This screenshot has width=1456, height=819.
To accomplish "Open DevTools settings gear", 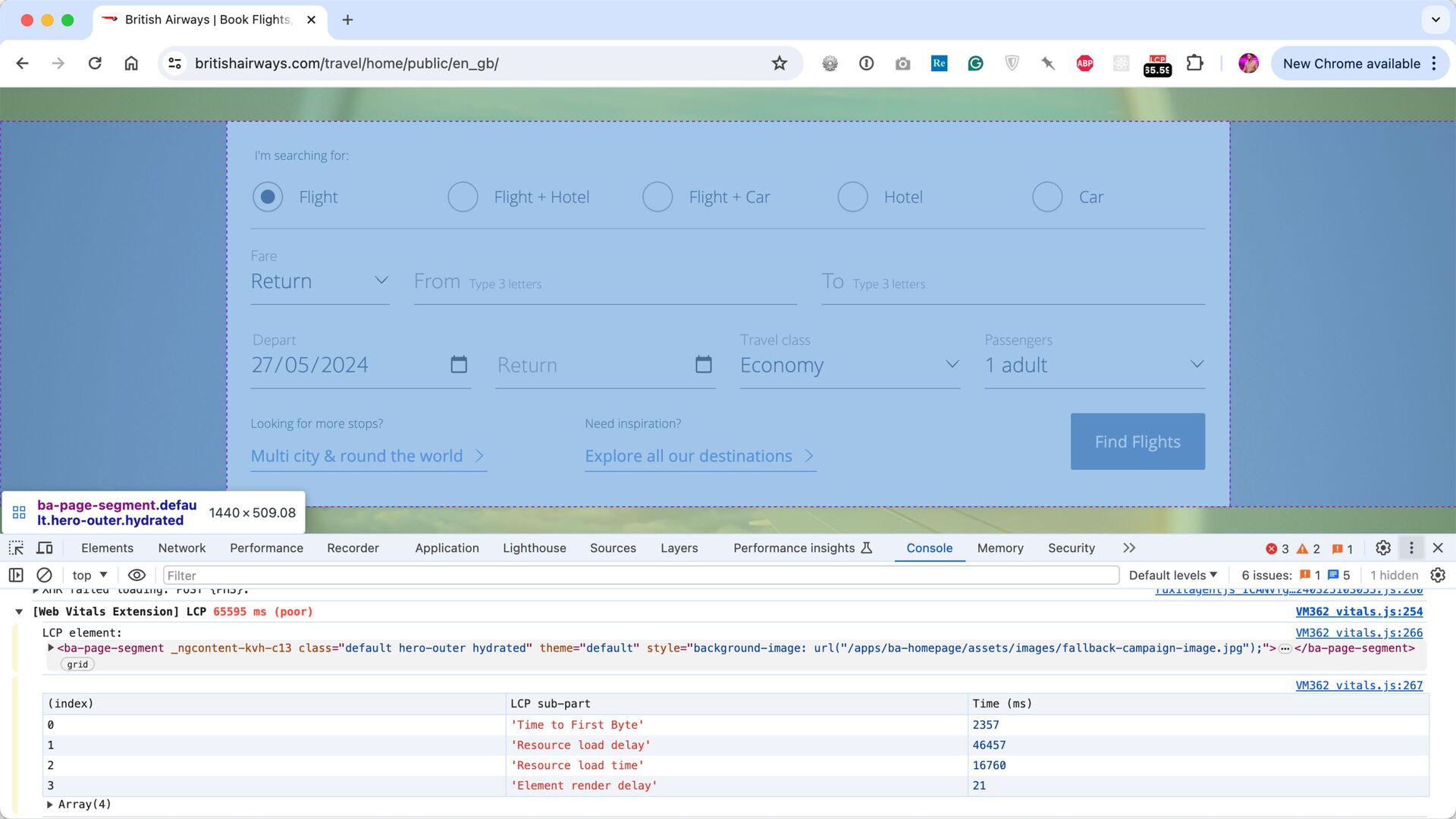I will (x=1383, y=548).
